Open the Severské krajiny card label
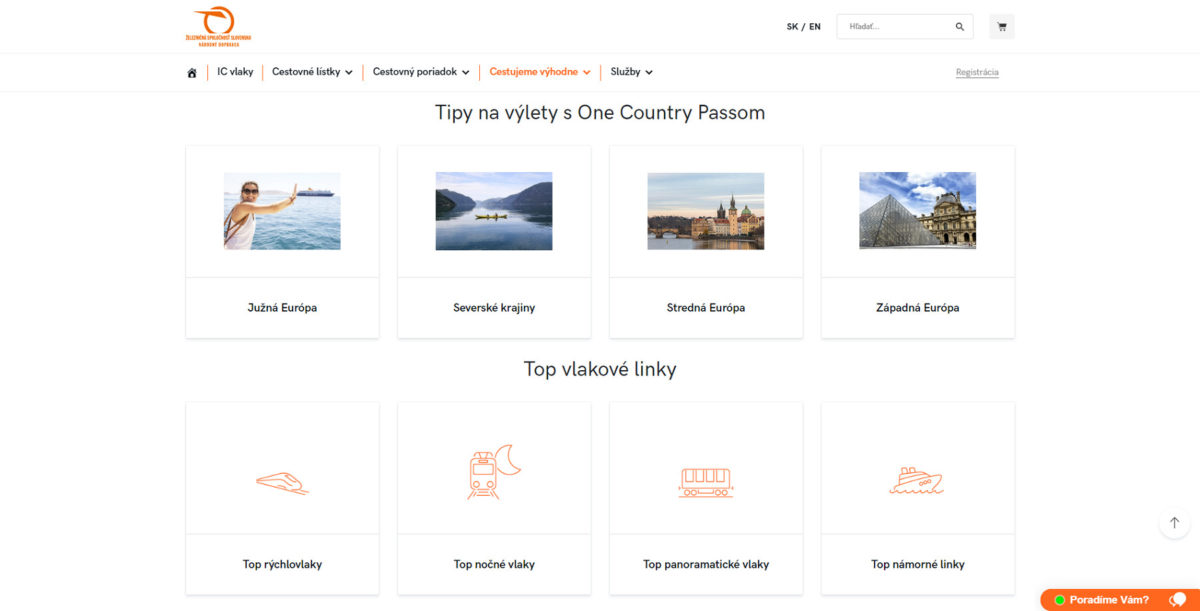Image resolution: width=1200 pixels, height=611 pixels. [x=494, y=308]
